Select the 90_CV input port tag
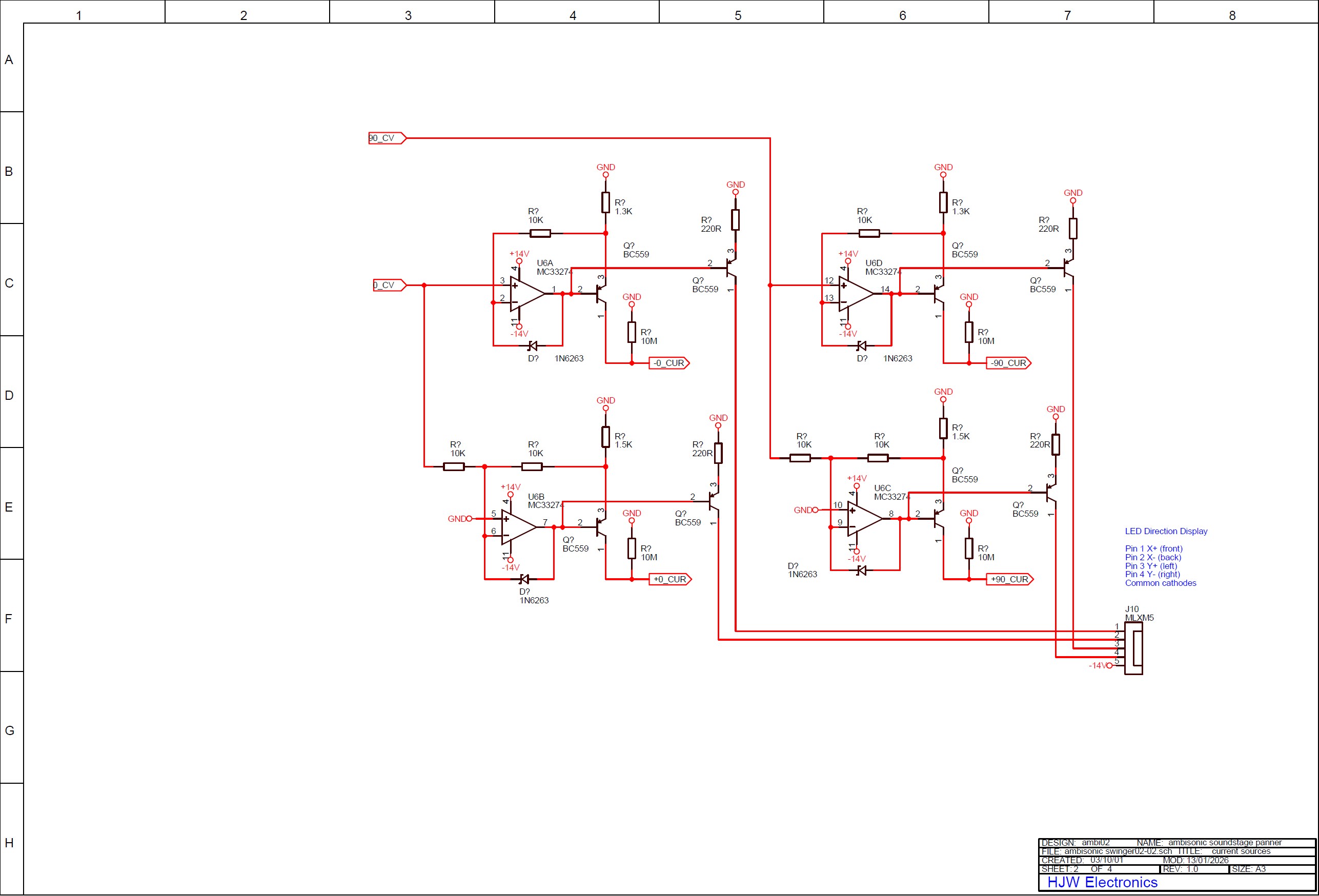Screen dimensions: 1319x896 [x=387, y=138]
